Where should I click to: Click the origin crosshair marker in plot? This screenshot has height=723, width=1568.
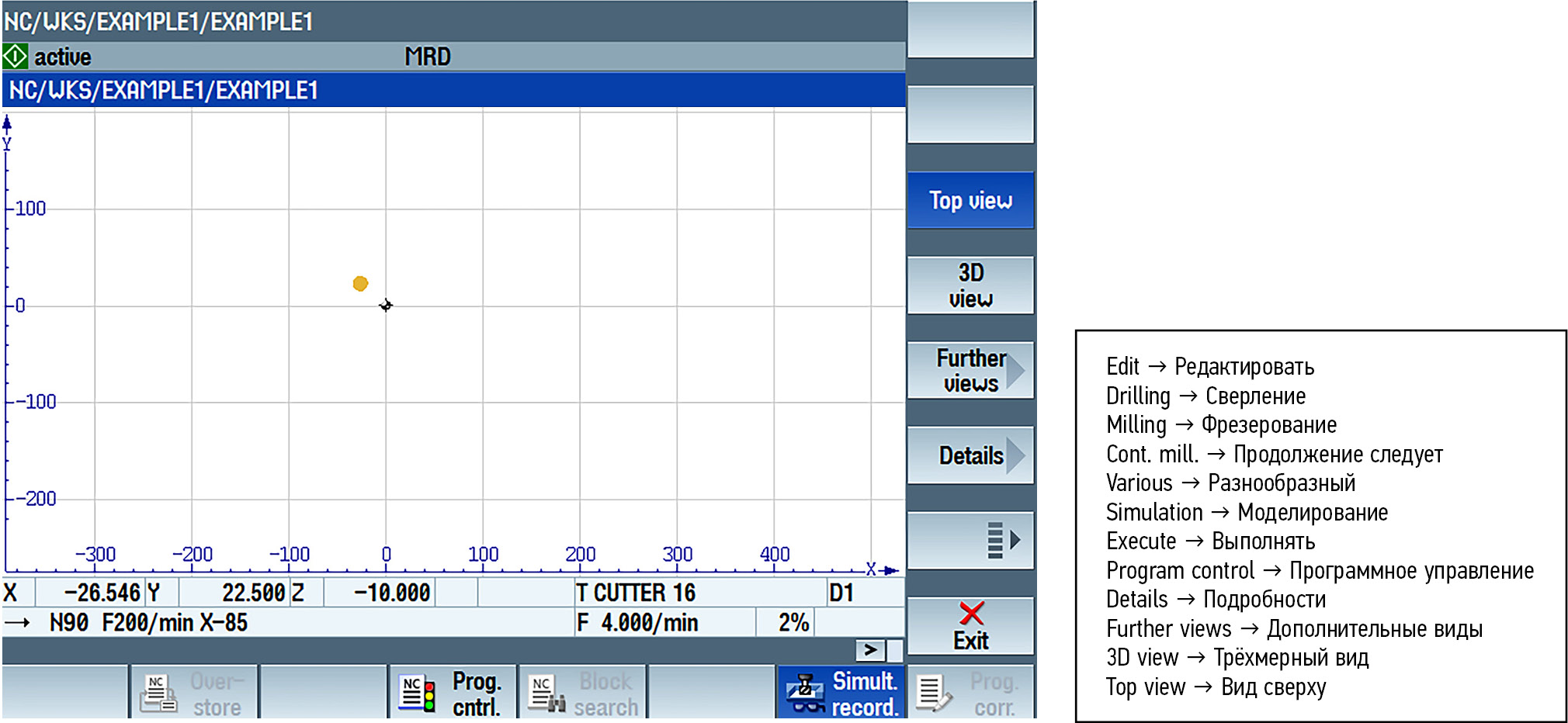coord(386,306)
